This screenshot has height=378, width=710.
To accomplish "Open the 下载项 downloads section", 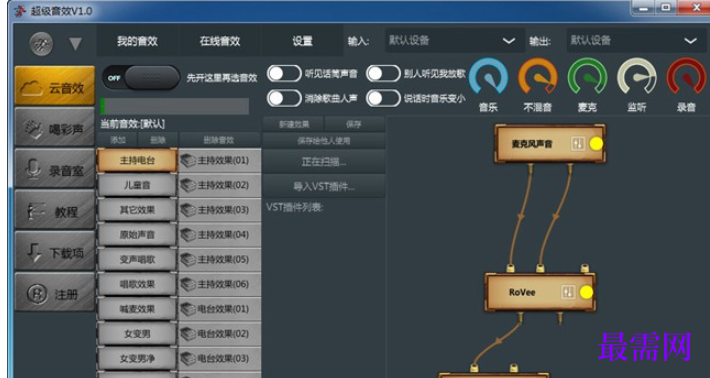I will pos(55,252).
